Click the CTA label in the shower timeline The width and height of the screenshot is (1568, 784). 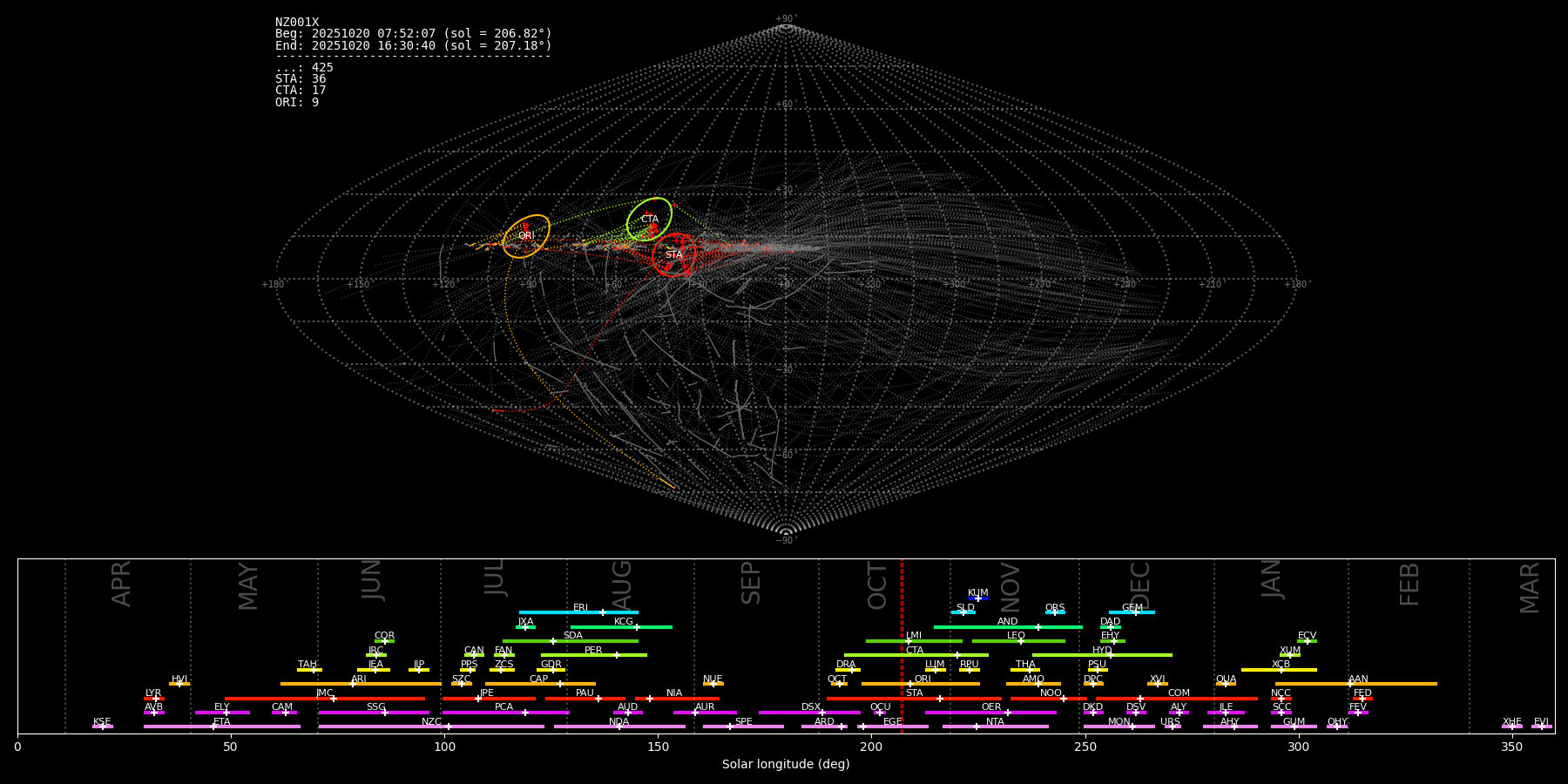915,651
